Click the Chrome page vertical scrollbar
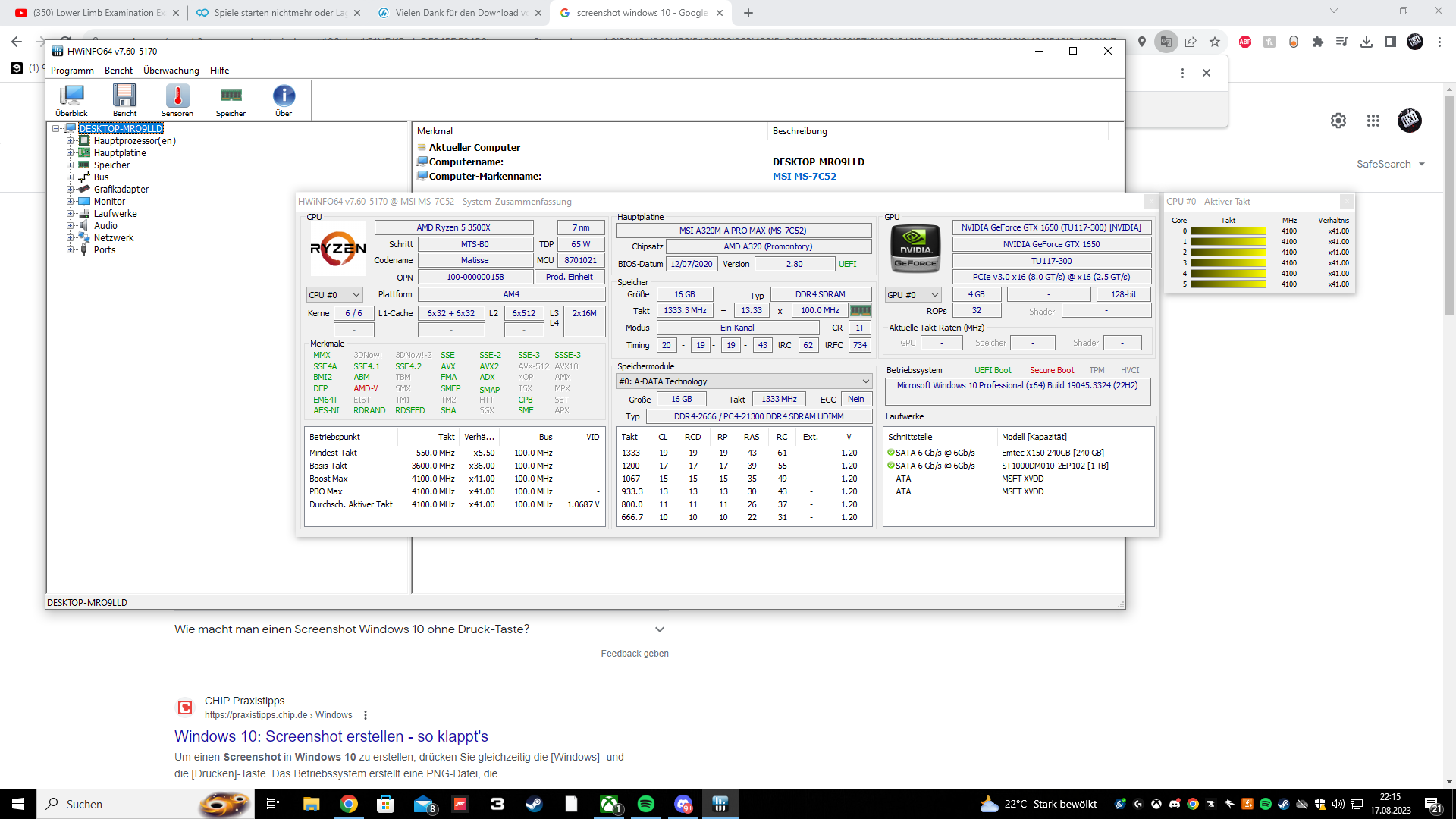 [1449, 205]
